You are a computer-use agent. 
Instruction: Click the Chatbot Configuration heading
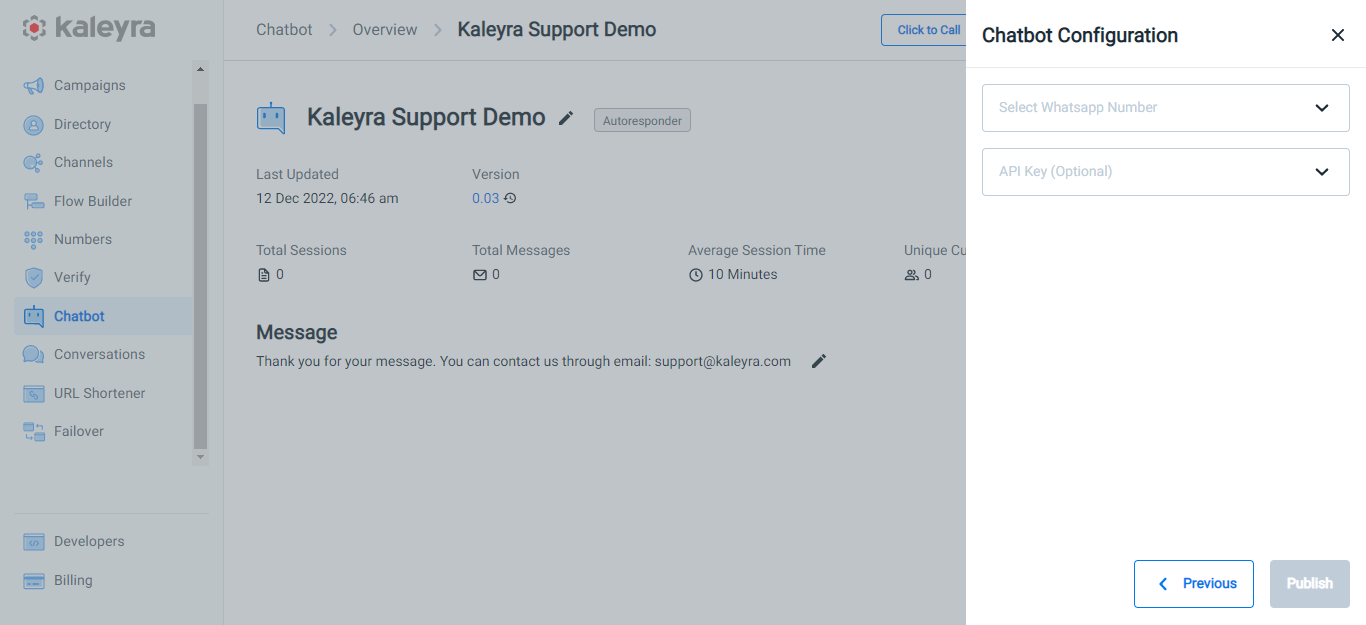tap(1080, 36)
